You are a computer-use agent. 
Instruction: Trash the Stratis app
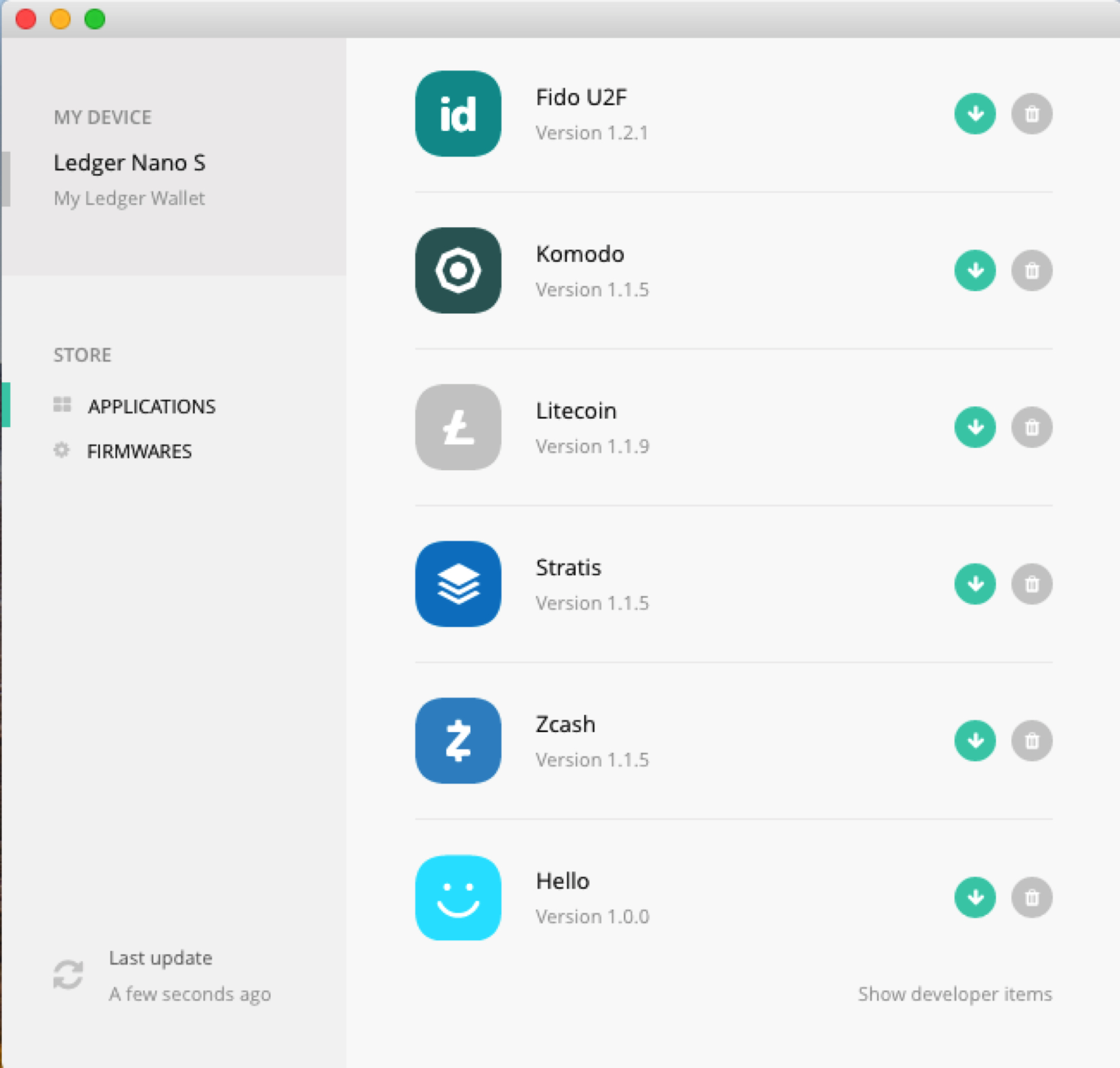[x=1032, y=583]
